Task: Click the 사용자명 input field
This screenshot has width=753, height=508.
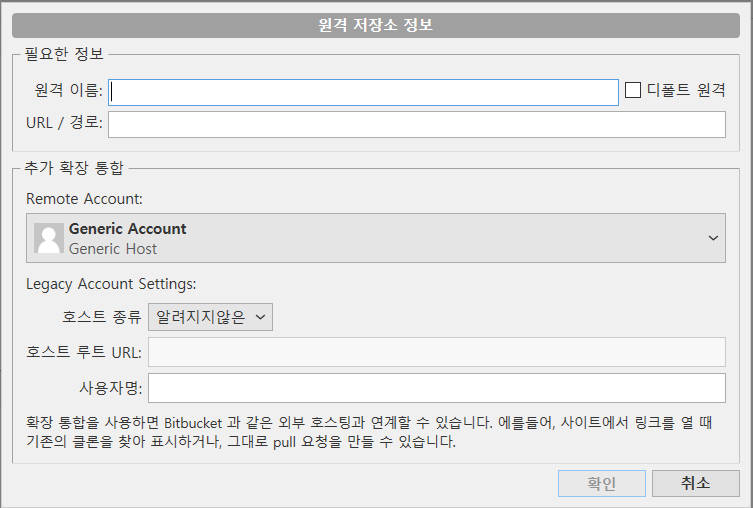Action: pyautogui.click(x=437, y=388)
